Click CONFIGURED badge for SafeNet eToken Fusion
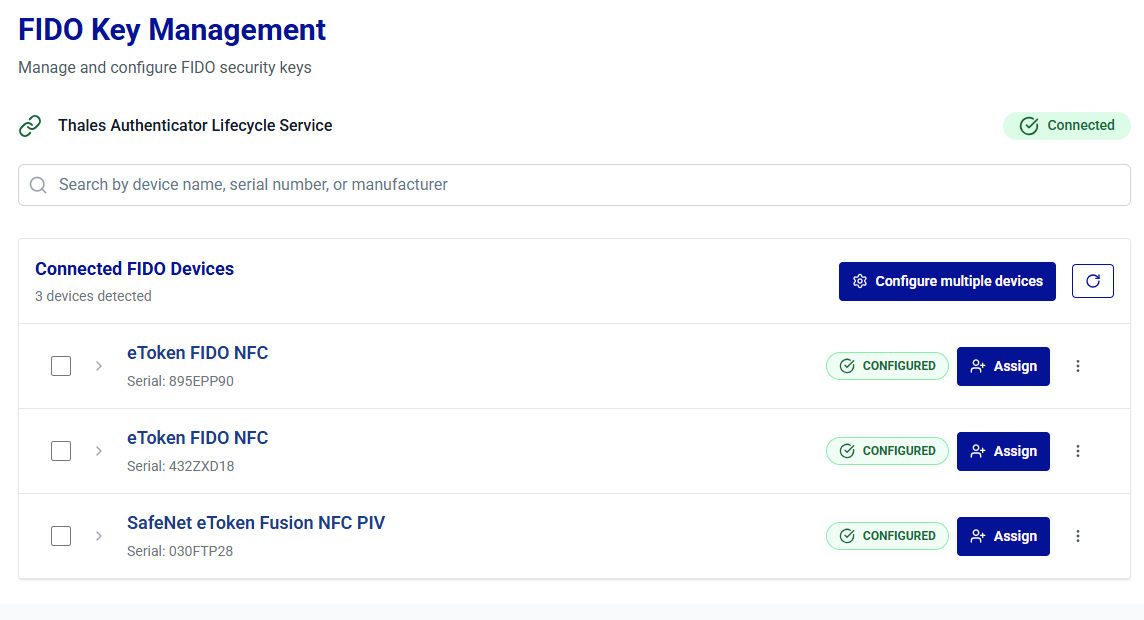The width and height of the screenshot is (1144, 620). [887, 536]
